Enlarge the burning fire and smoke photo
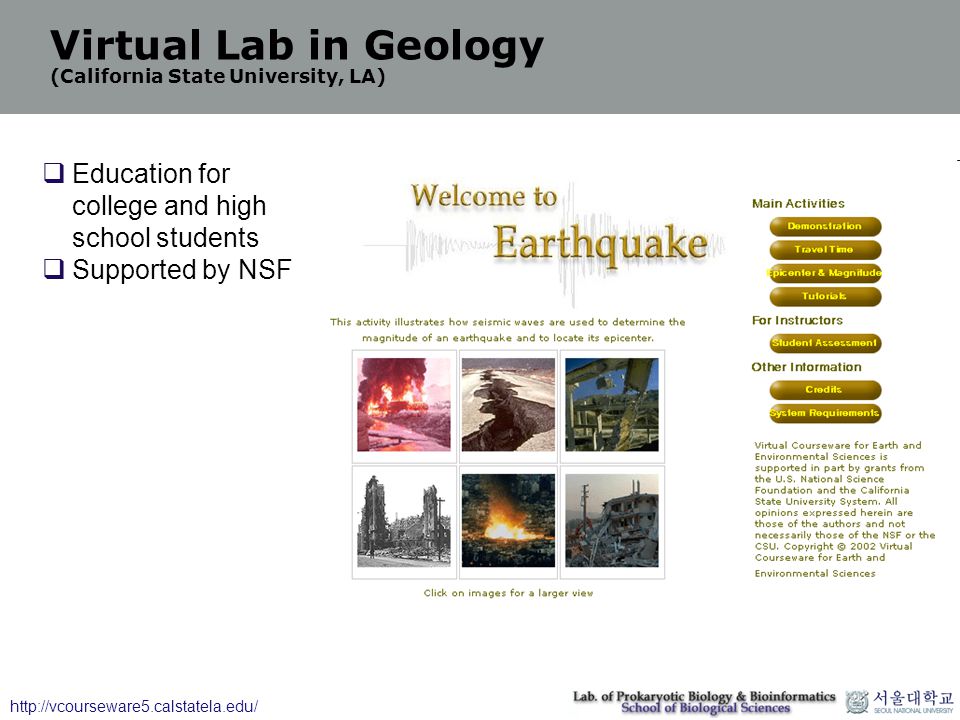The width and height of the screenshot is (960, 720). [x=404, y=405]
